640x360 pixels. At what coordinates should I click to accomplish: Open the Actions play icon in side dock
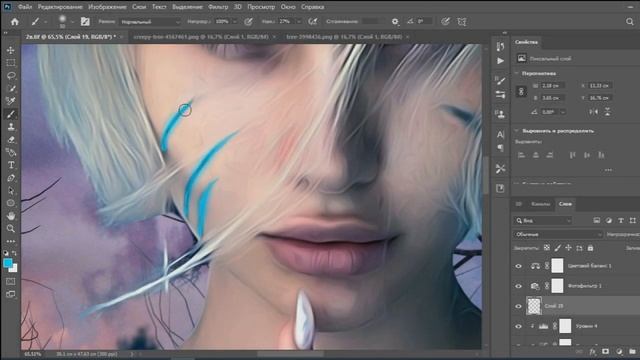tap(500, 61)
